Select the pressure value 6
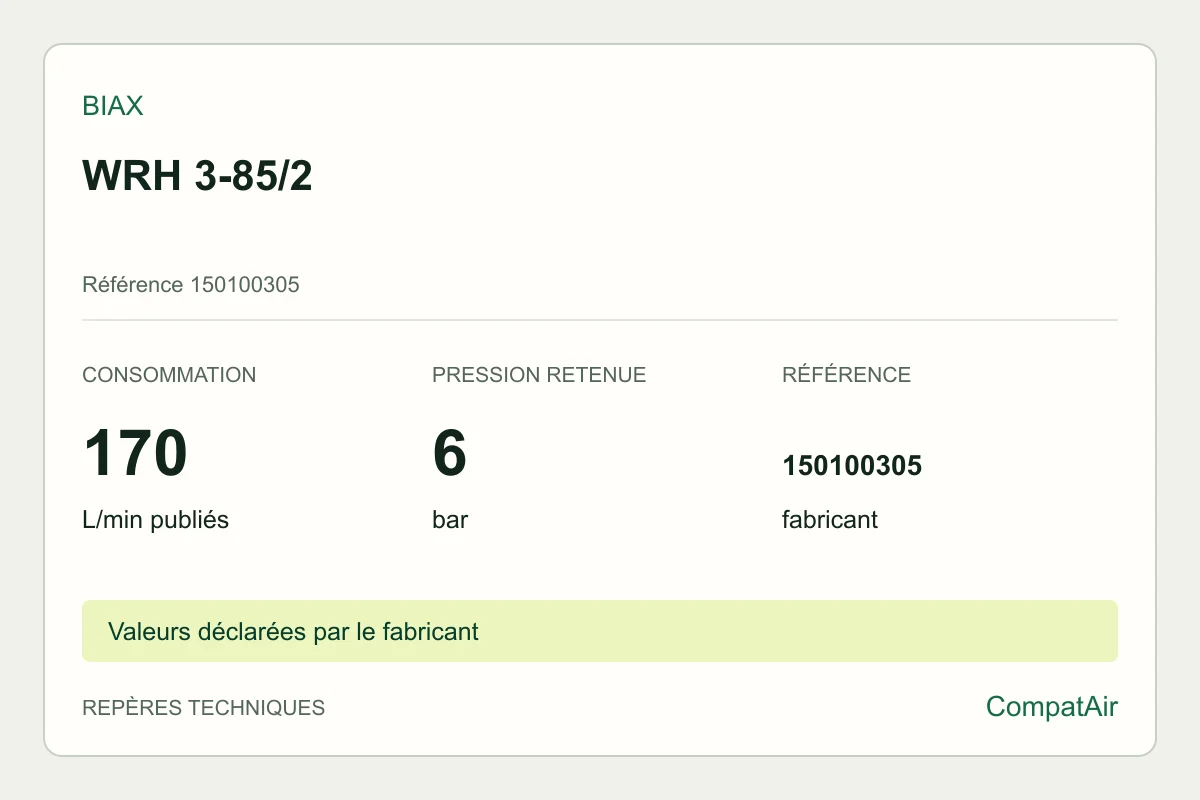 coord(450,453)
